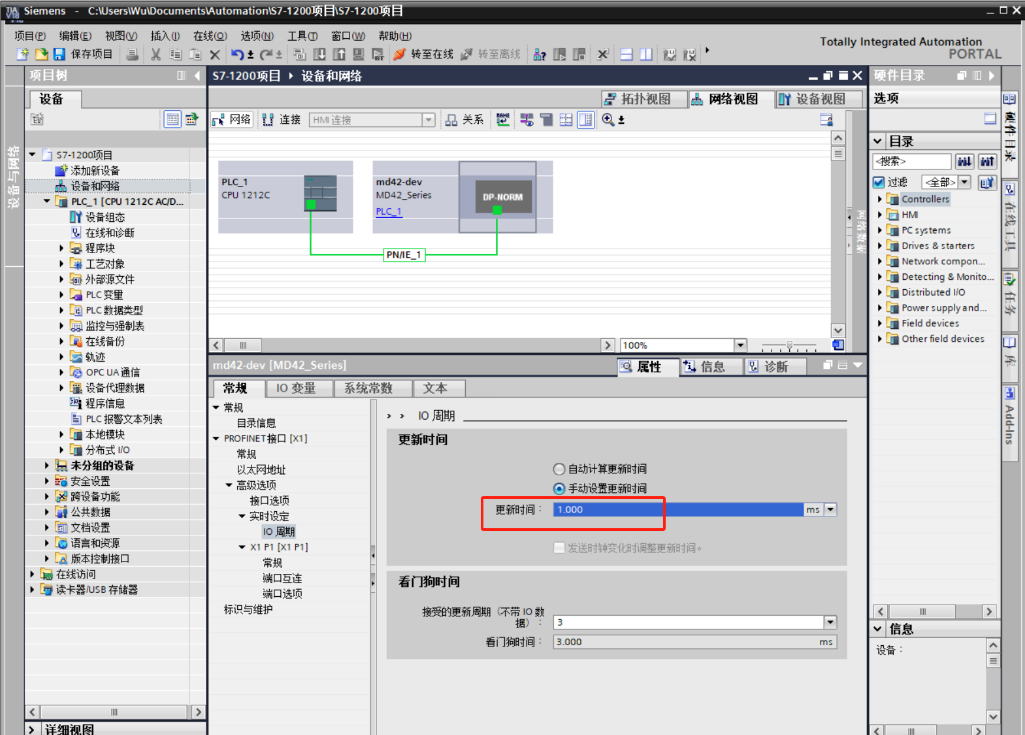Select automatic update time calculation
Viewport: 1025px width, 735px height.
coord(559,469)
